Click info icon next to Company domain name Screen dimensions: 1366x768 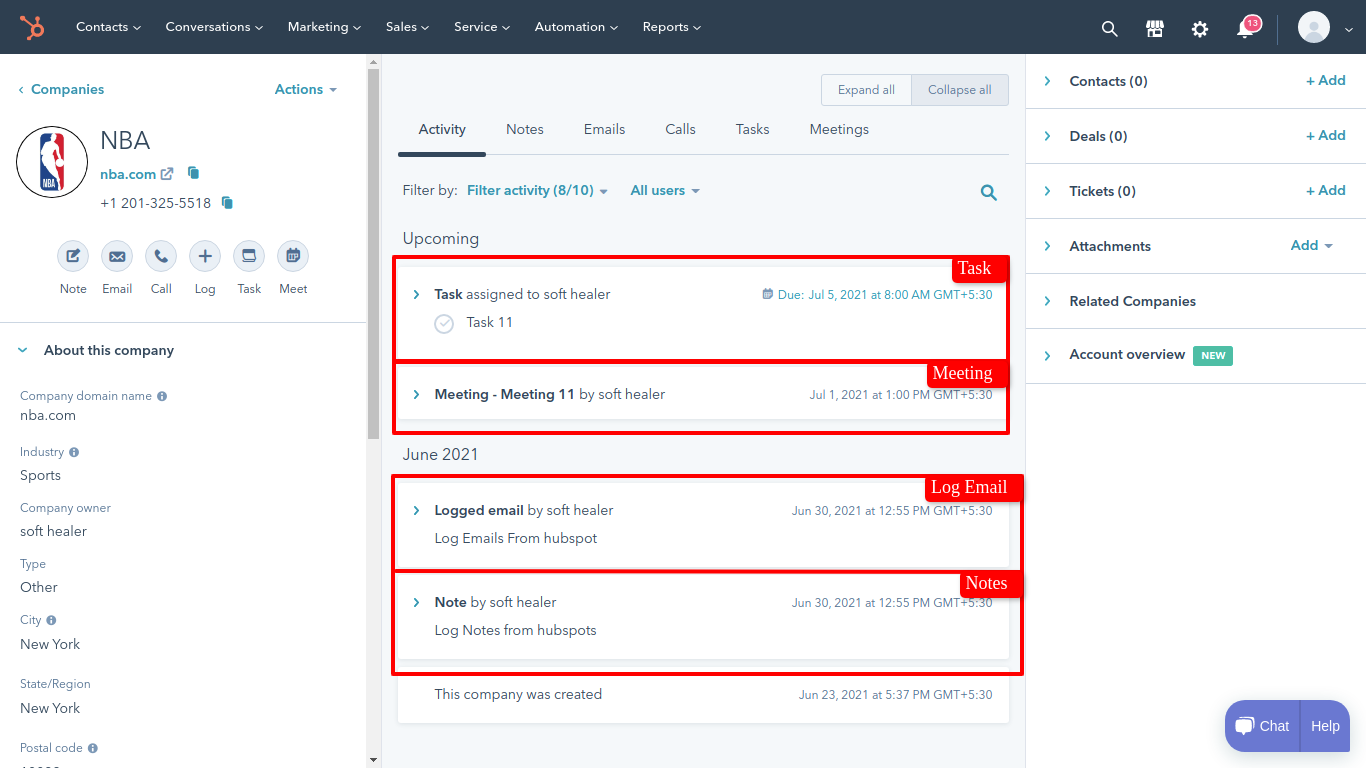162,396
